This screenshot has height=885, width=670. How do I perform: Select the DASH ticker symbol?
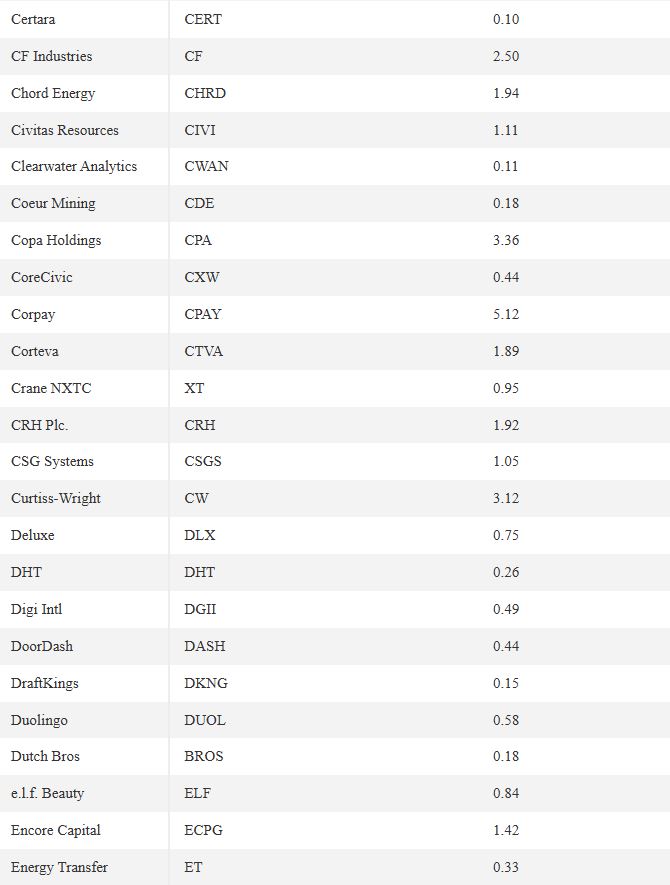pyautogui.click(x=205, y=646)
